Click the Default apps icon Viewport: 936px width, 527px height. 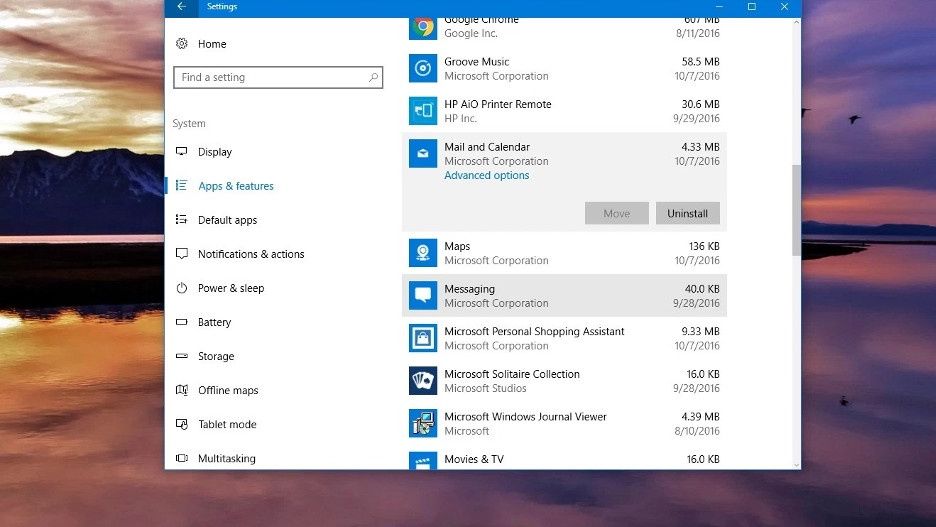(x=181, y=220)
